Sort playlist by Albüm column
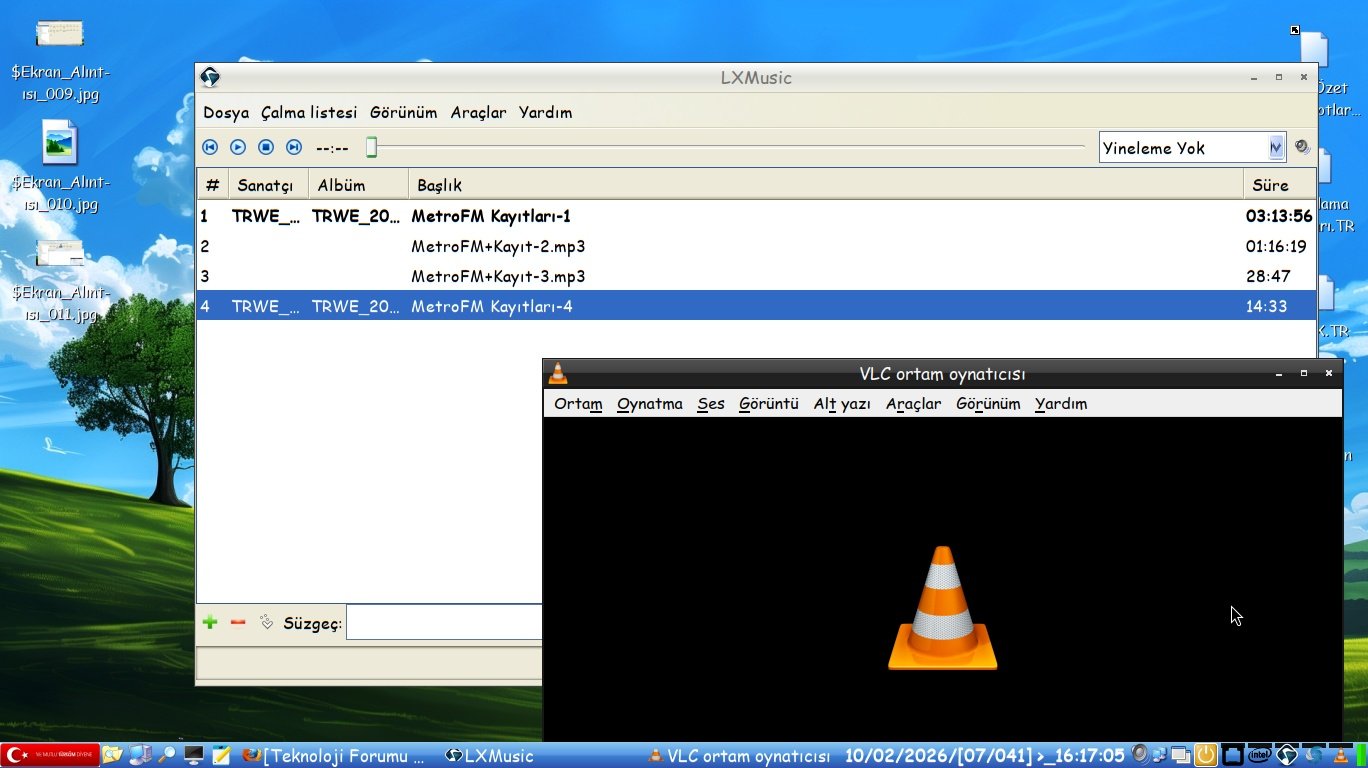 pyautogui.click(x=358, y=185)
